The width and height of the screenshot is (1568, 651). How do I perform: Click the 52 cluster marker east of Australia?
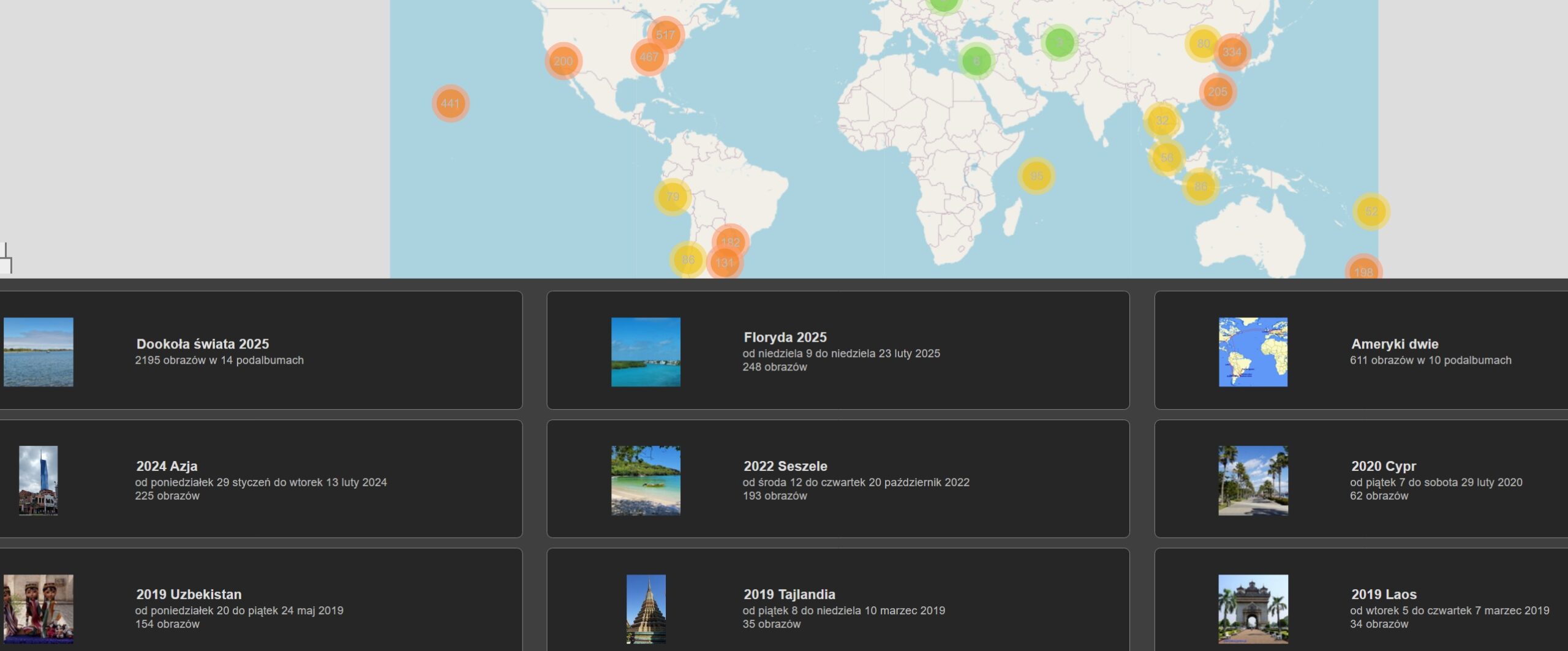[1371, 211]
